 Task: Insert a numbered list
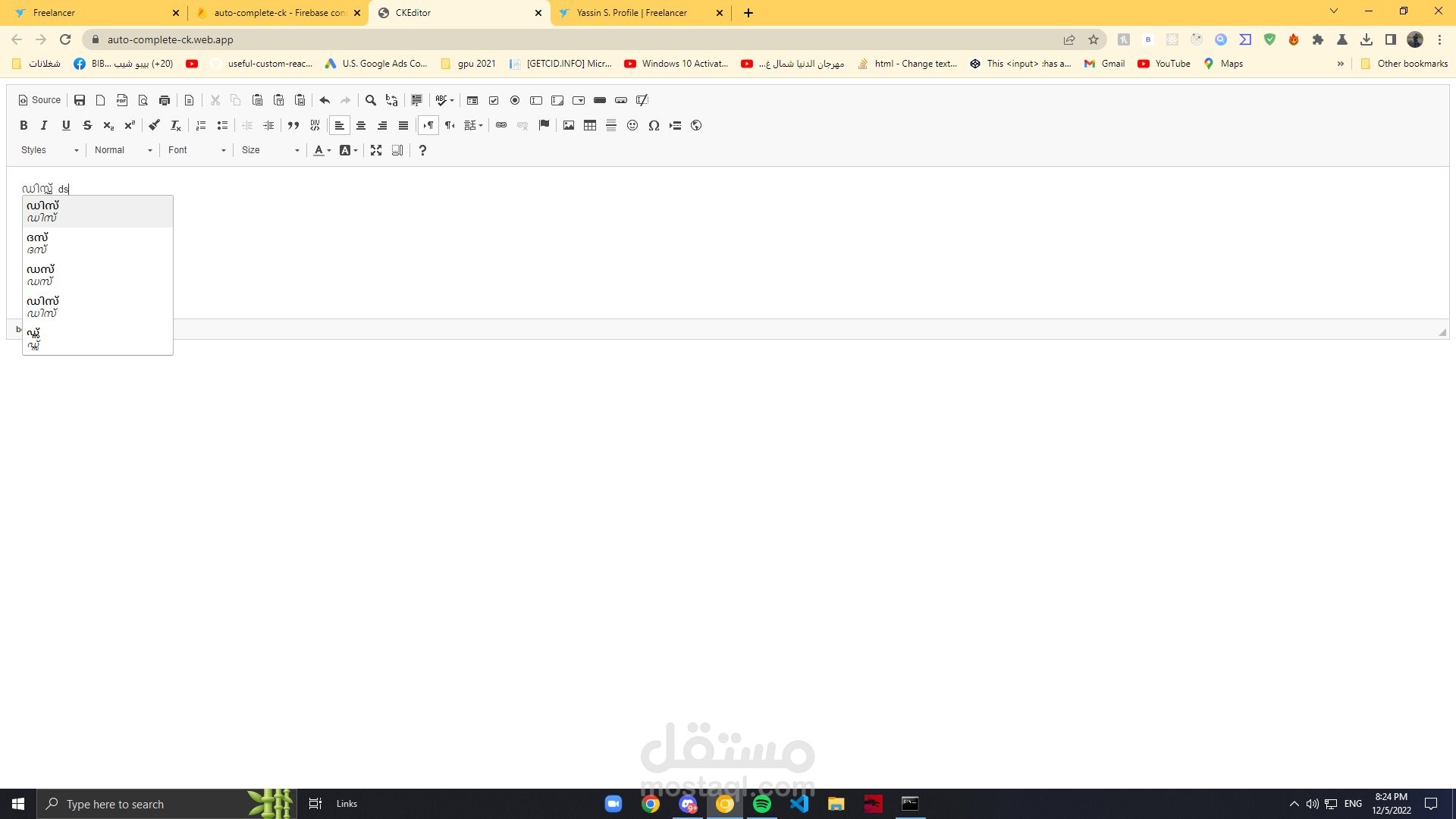coord(201,125)
